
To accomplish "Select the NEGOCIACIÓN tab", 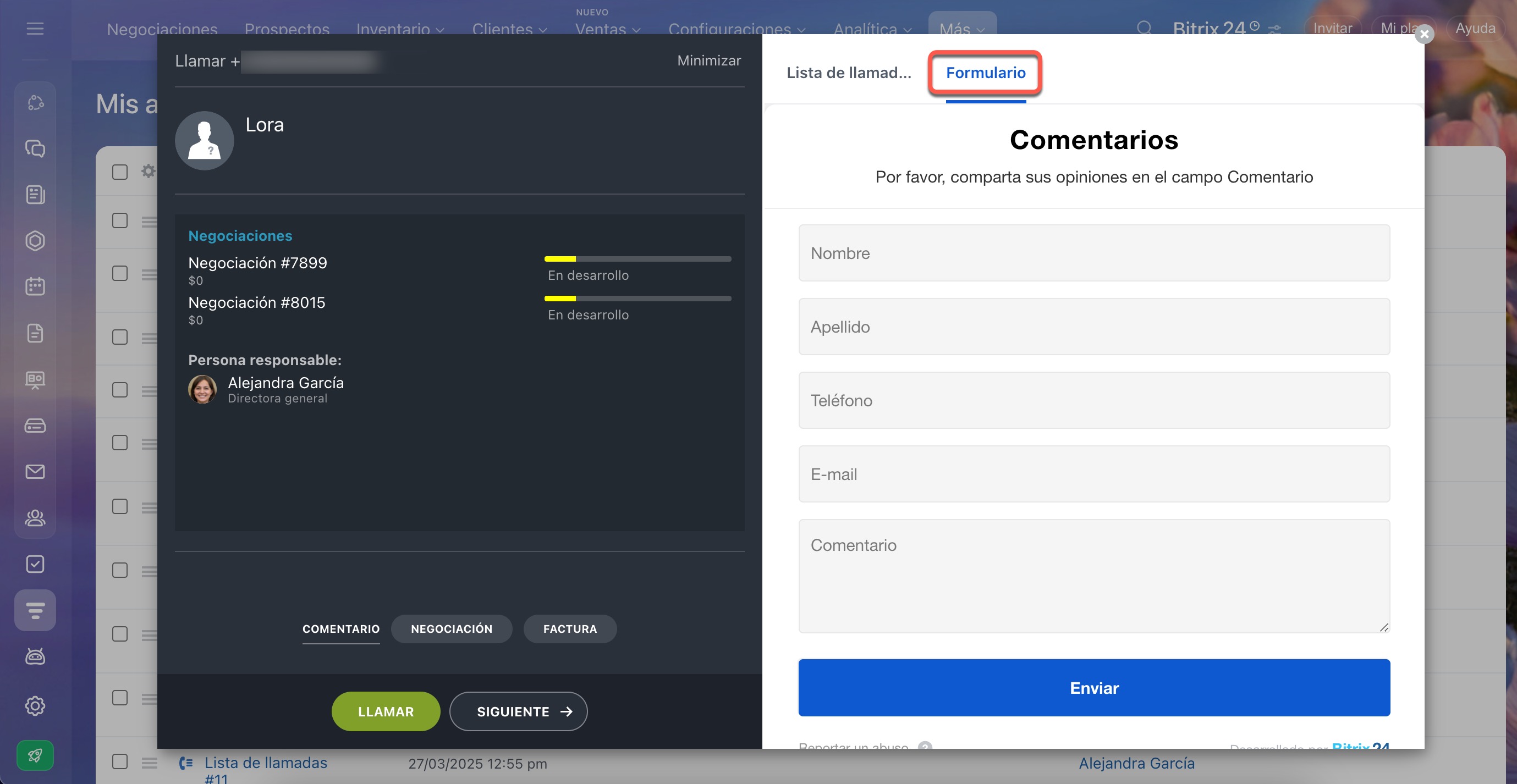I will tap(451, 628).
